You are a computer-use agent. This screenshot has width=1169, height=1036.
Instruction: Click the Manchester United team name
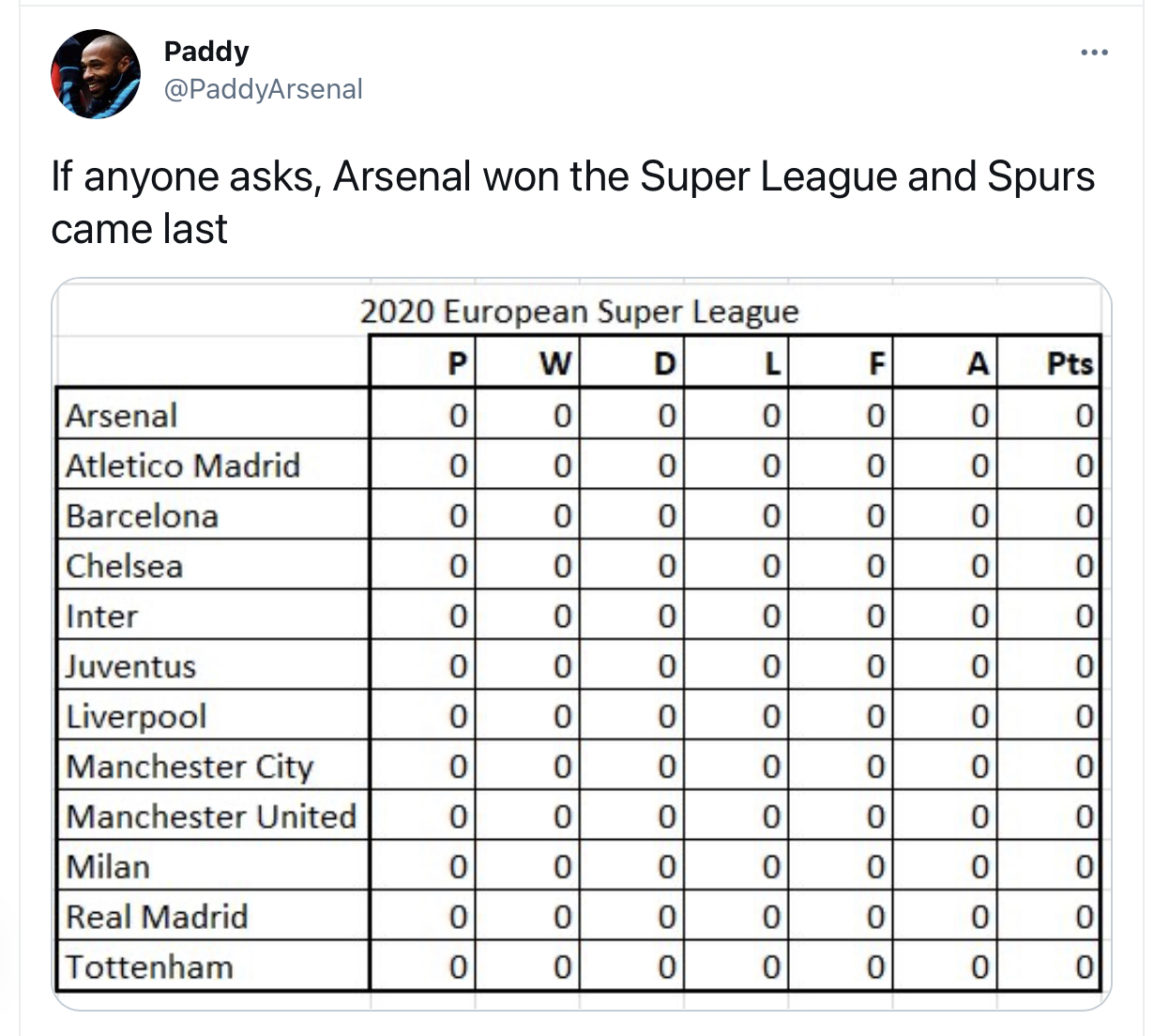click(x=211, y=816)
